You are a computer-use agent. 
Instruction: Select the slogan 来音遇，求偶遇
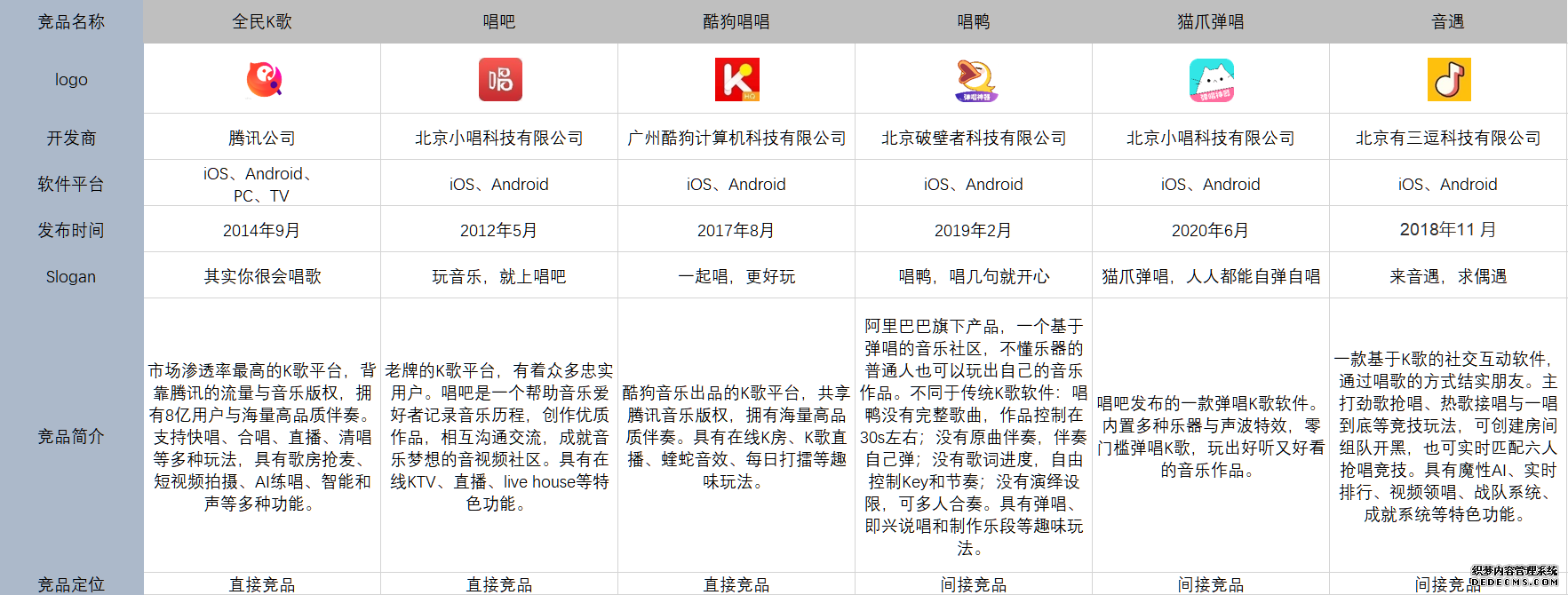point(1448,276)
